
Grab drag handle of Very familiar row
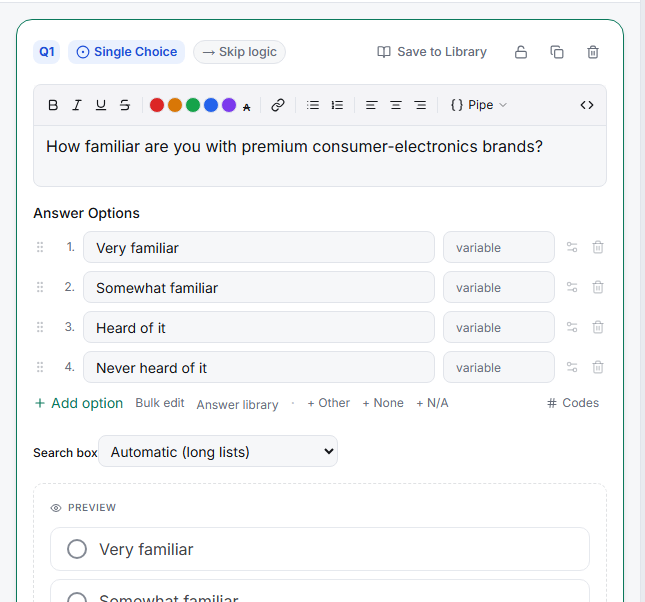point(40,247)
